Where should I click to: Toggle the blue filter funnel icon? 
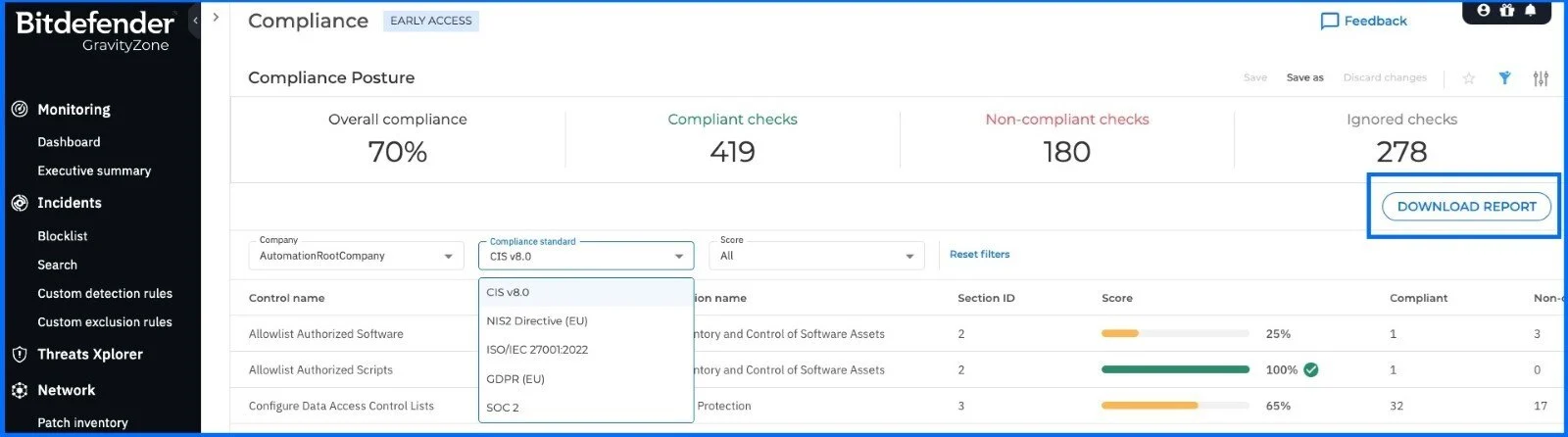(1504, 78)
